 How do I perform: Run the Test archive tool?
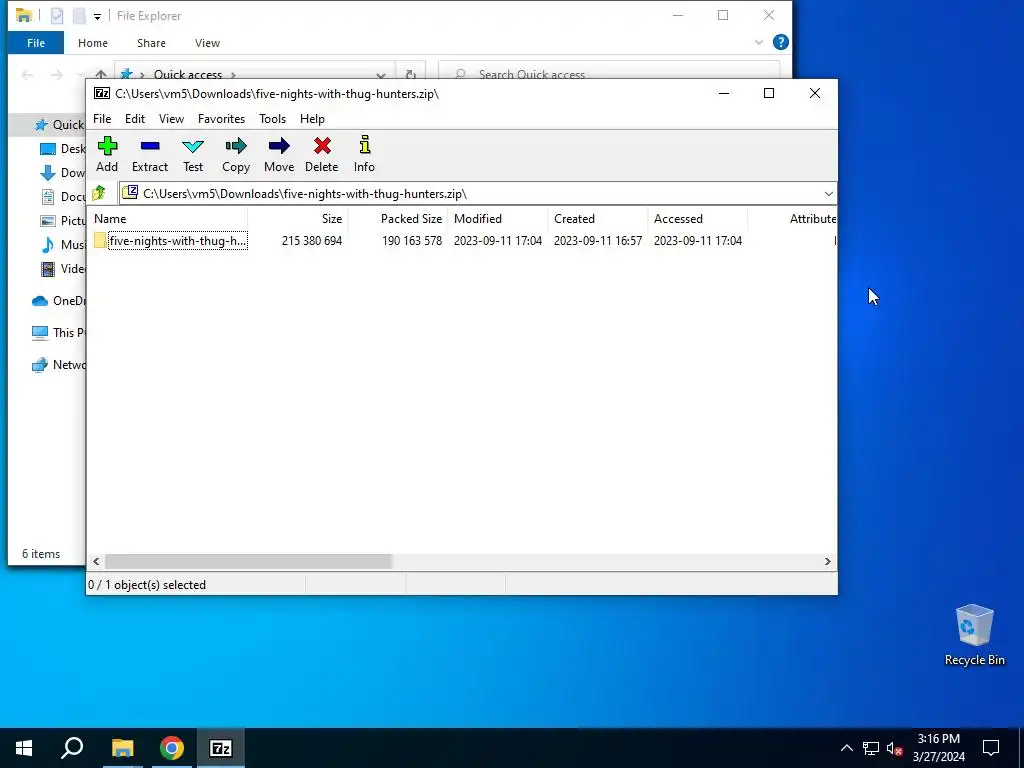pos(193,155)
